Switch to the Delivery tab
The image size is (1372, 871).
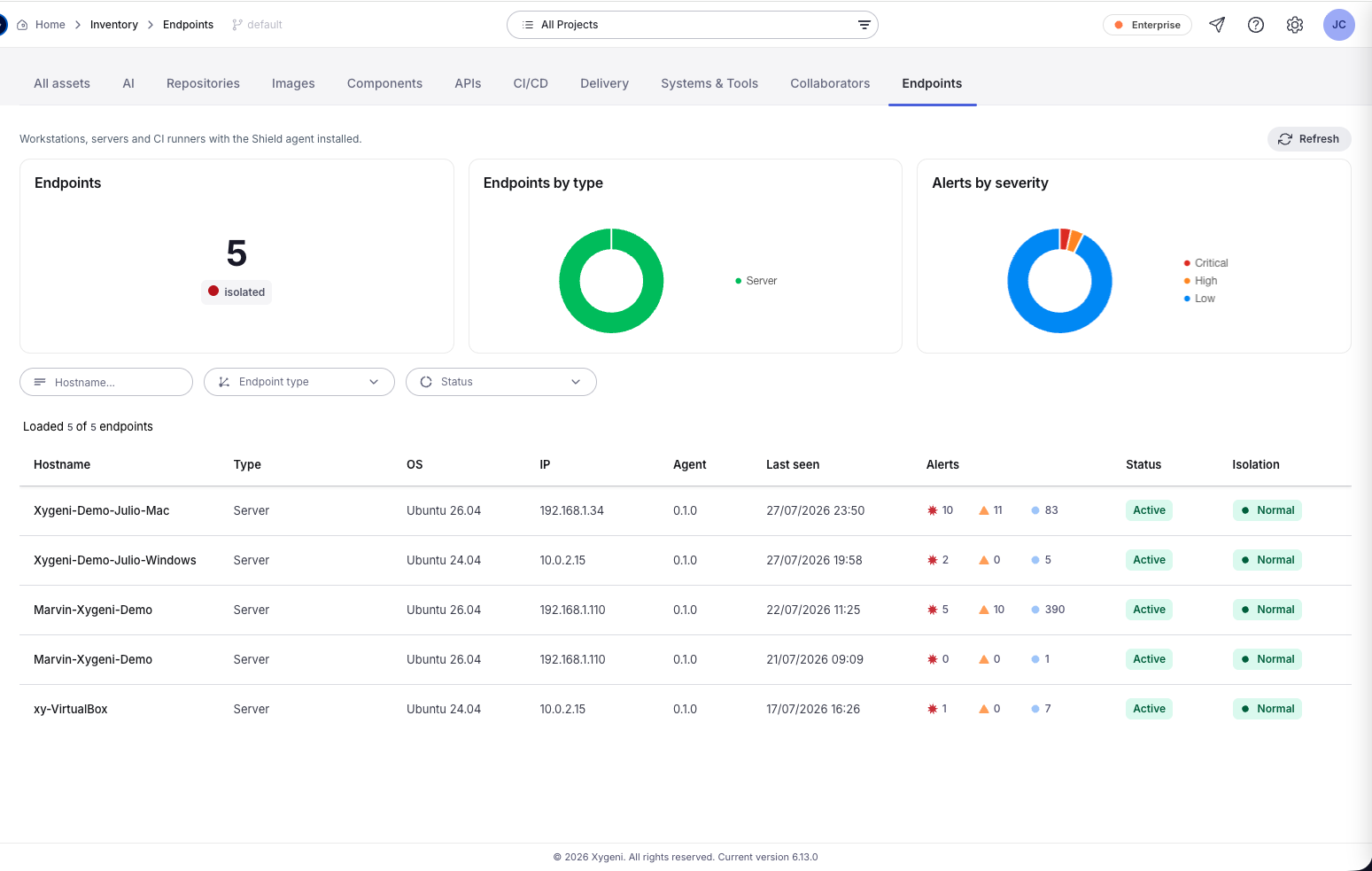[604, 83]
